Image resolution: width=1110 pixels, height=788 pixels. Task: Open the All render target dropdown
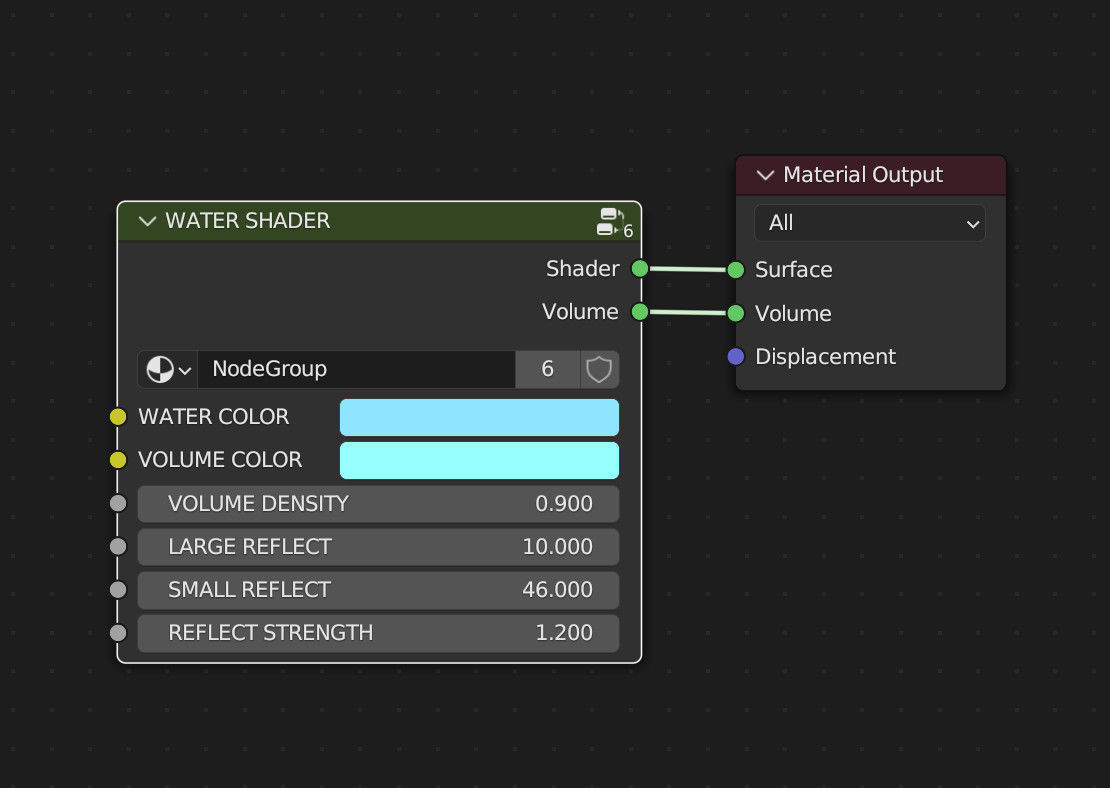[869, 223]
